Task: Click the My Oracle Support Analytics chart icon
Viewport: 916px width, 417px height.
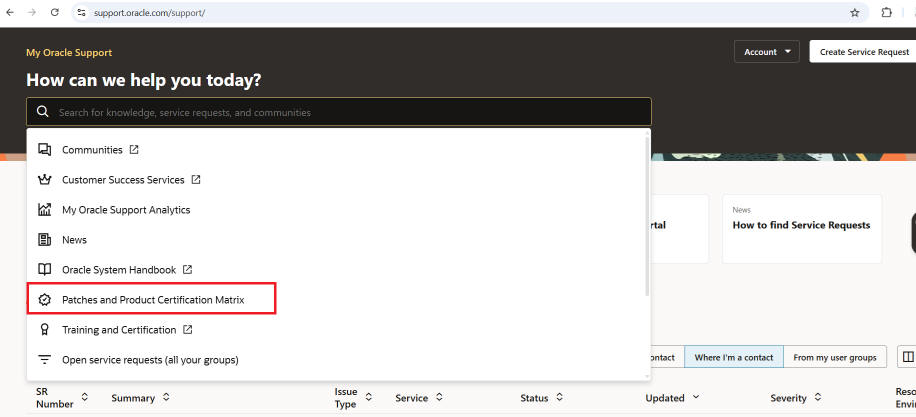Action: click(44, 210)
